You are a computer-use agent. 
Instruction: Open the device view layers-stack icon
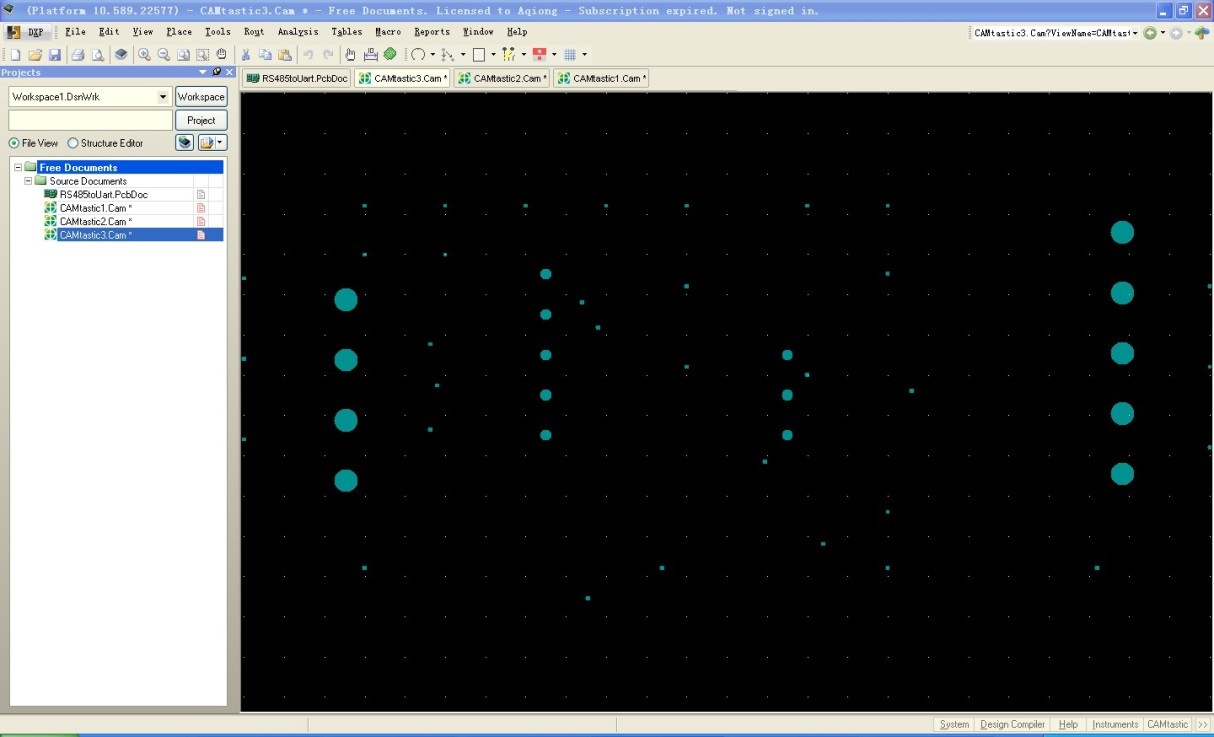pyautogui.click(x=121, y=54)
